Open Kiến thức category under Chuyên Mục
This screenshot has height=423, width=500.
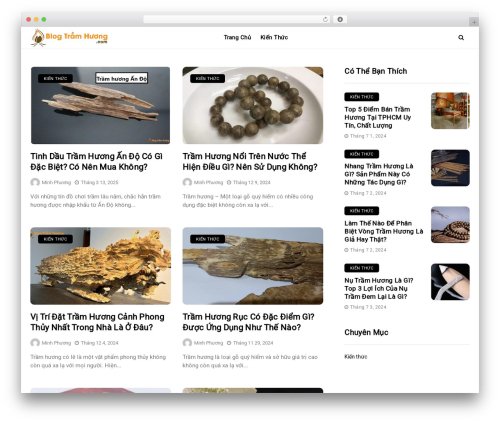[x=356, y=357]
